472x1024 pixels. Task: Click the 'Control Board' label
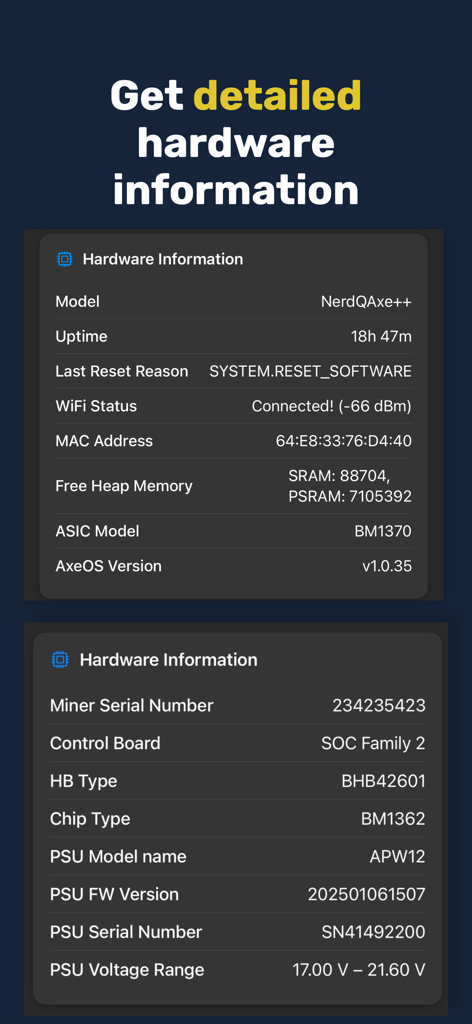(104, 743)
